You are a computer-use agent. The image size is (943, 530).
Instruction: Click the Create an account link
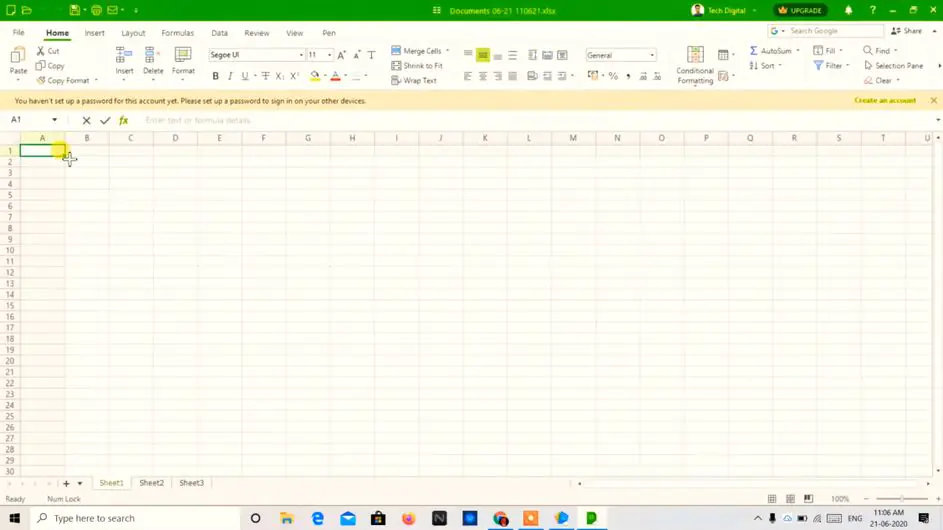click(x=884, y=101)
